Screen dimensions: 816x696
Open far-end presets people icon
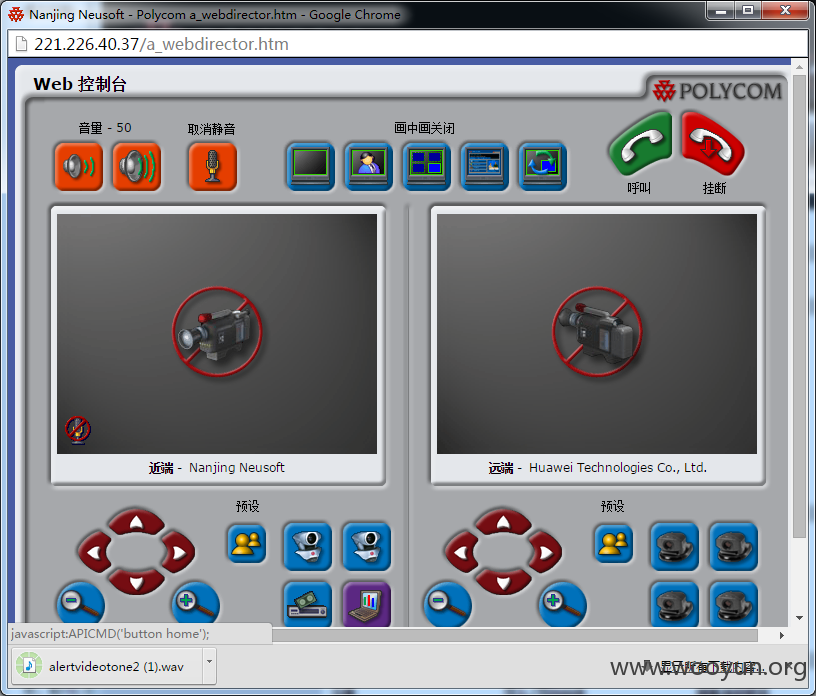pyautogui.click(x=614, y=545)
